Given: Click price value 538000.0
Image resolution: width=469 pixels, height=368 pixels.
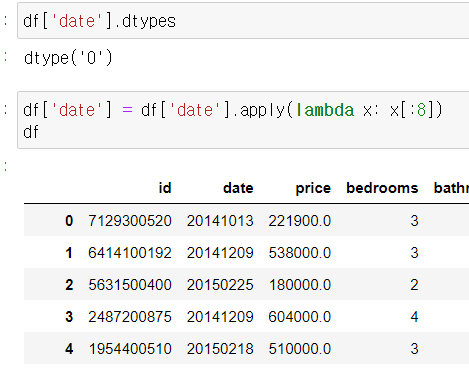Looking at the screenshot, I should point(300,253).
